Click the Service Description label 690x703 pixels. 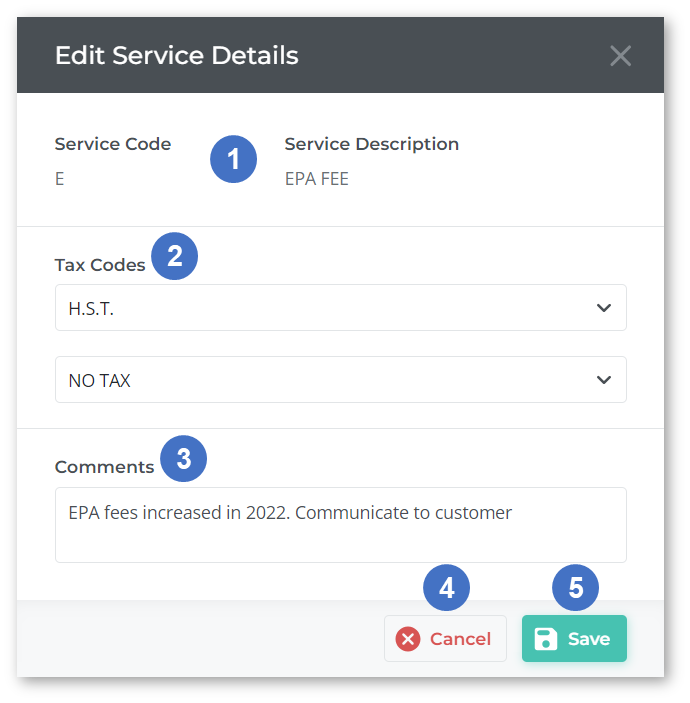click(371, 144)
